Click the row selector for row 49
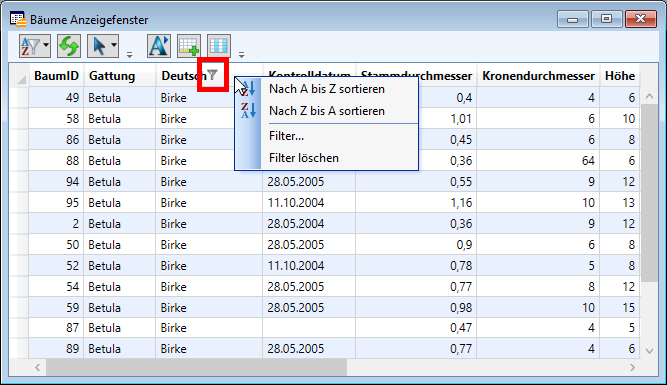The image size is (667, 385). coord(19,98)
